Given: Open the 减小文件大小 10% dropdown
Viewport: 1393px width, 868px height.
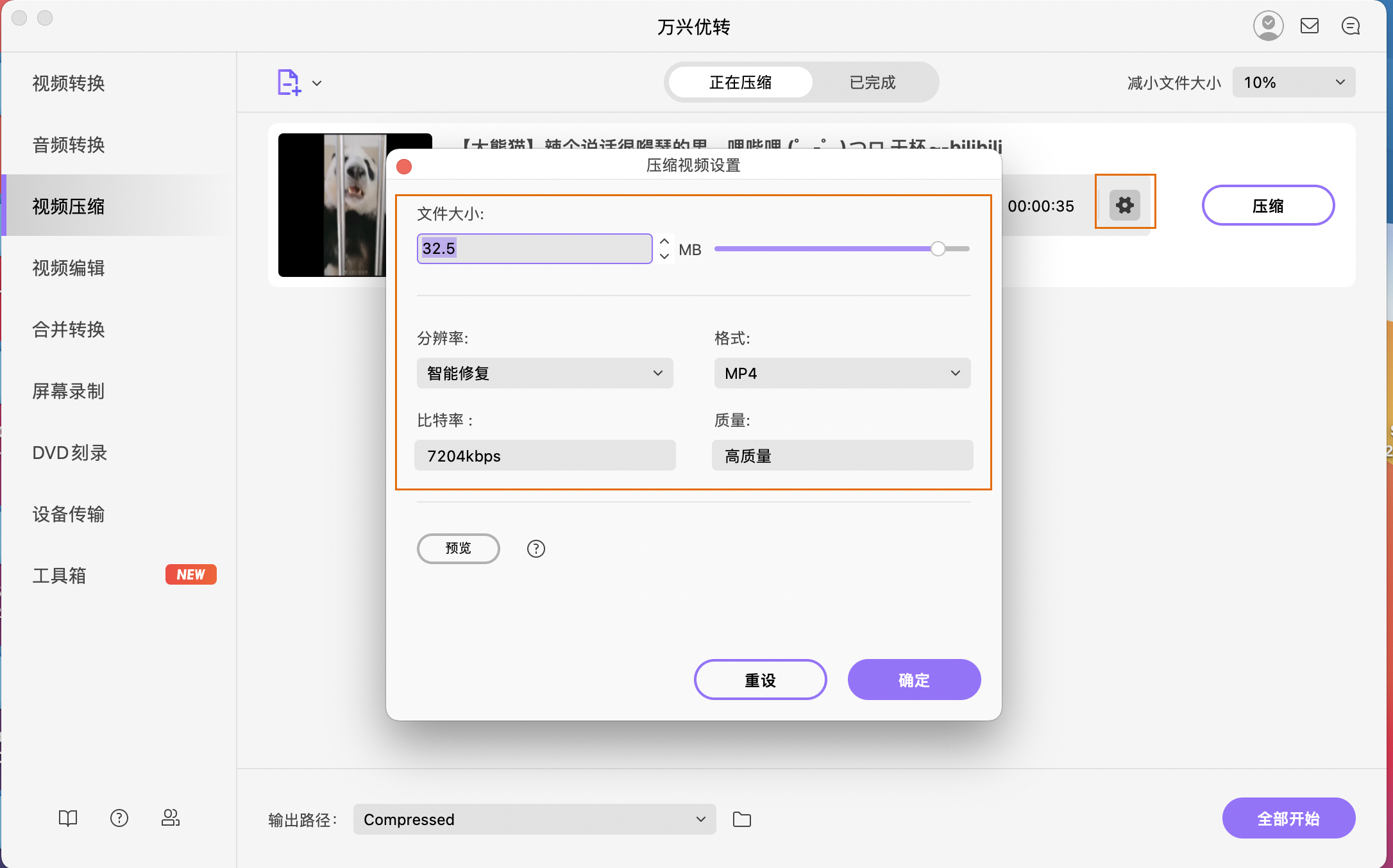Looking at the screenshot, I should (1293, 82).
